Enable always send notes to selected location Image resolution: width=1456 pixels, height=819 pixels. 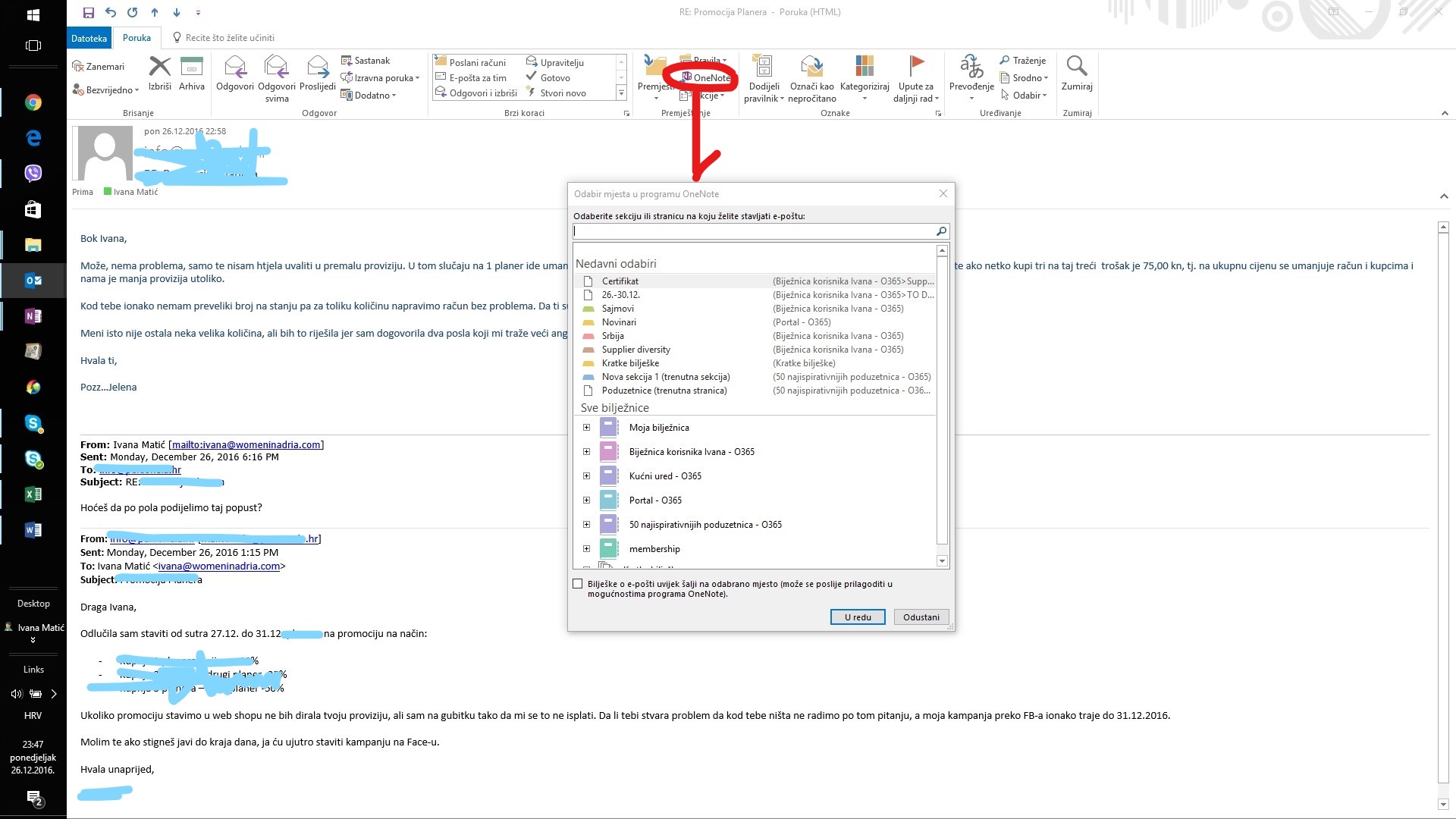[578, 584]
